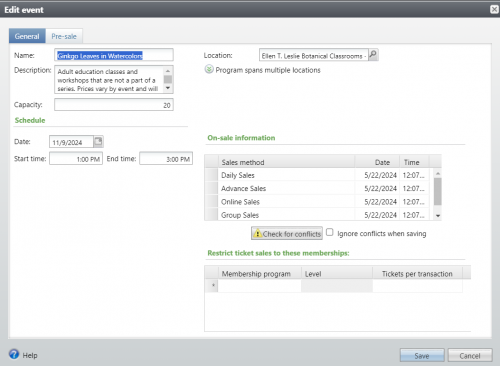This screenshot has height=366, width=500.
Task: Click the Save button
Action: 422,355
